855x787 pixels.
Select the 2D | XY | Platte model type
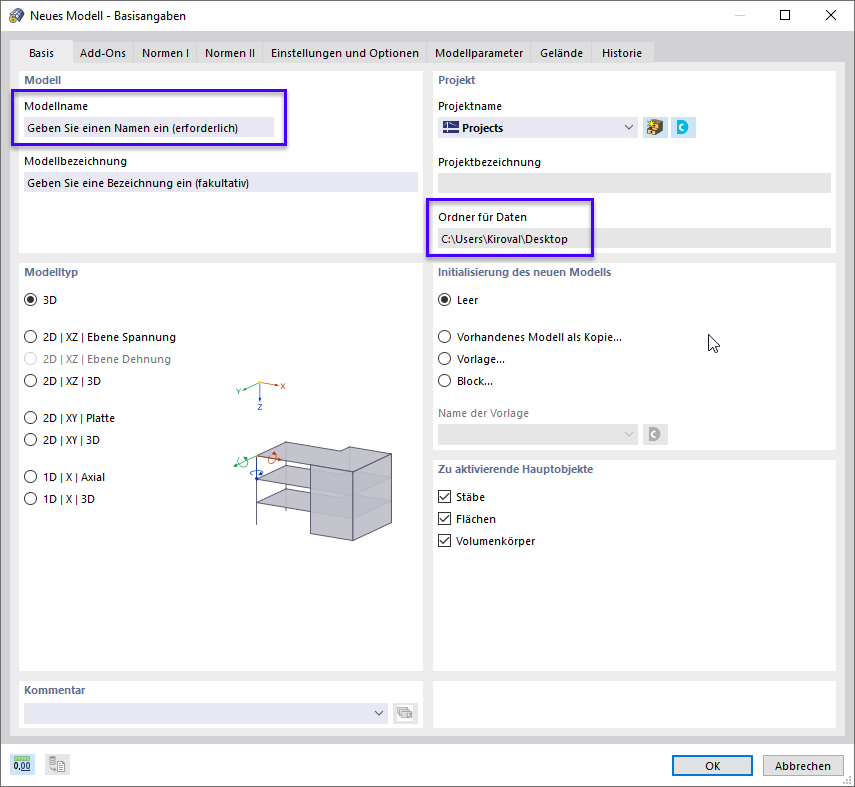30,418
